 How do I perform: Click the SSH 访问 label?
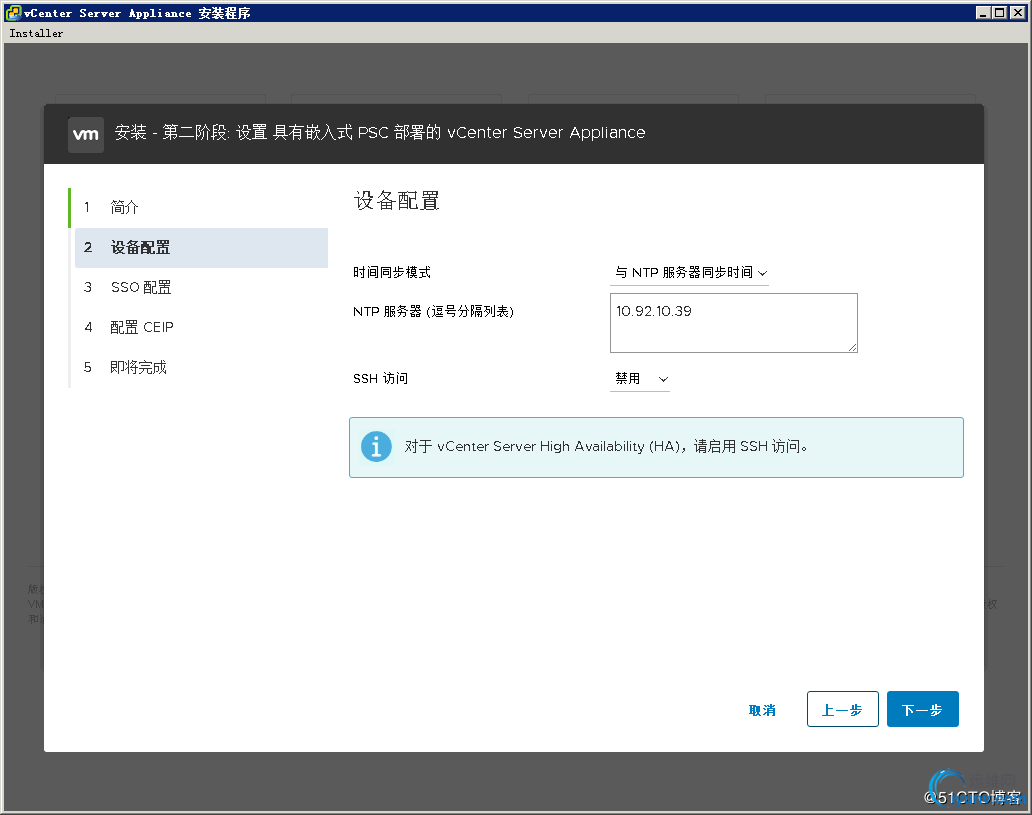tap(380, 379)
